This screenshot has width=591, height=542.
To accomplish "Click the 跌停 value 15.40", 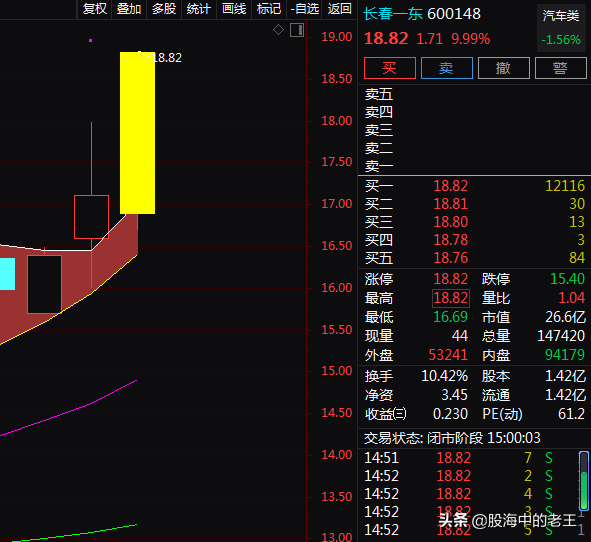I will click(567, 279).
